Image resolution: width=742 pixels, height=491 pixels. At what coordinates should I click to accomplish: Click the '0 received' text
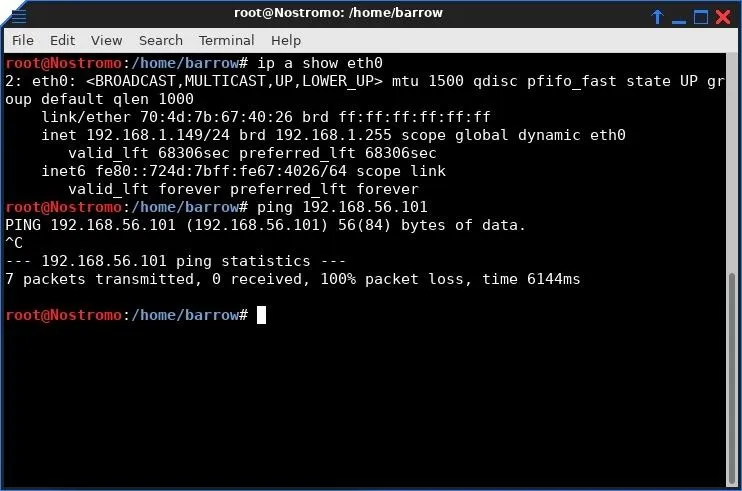pos(257,279)
